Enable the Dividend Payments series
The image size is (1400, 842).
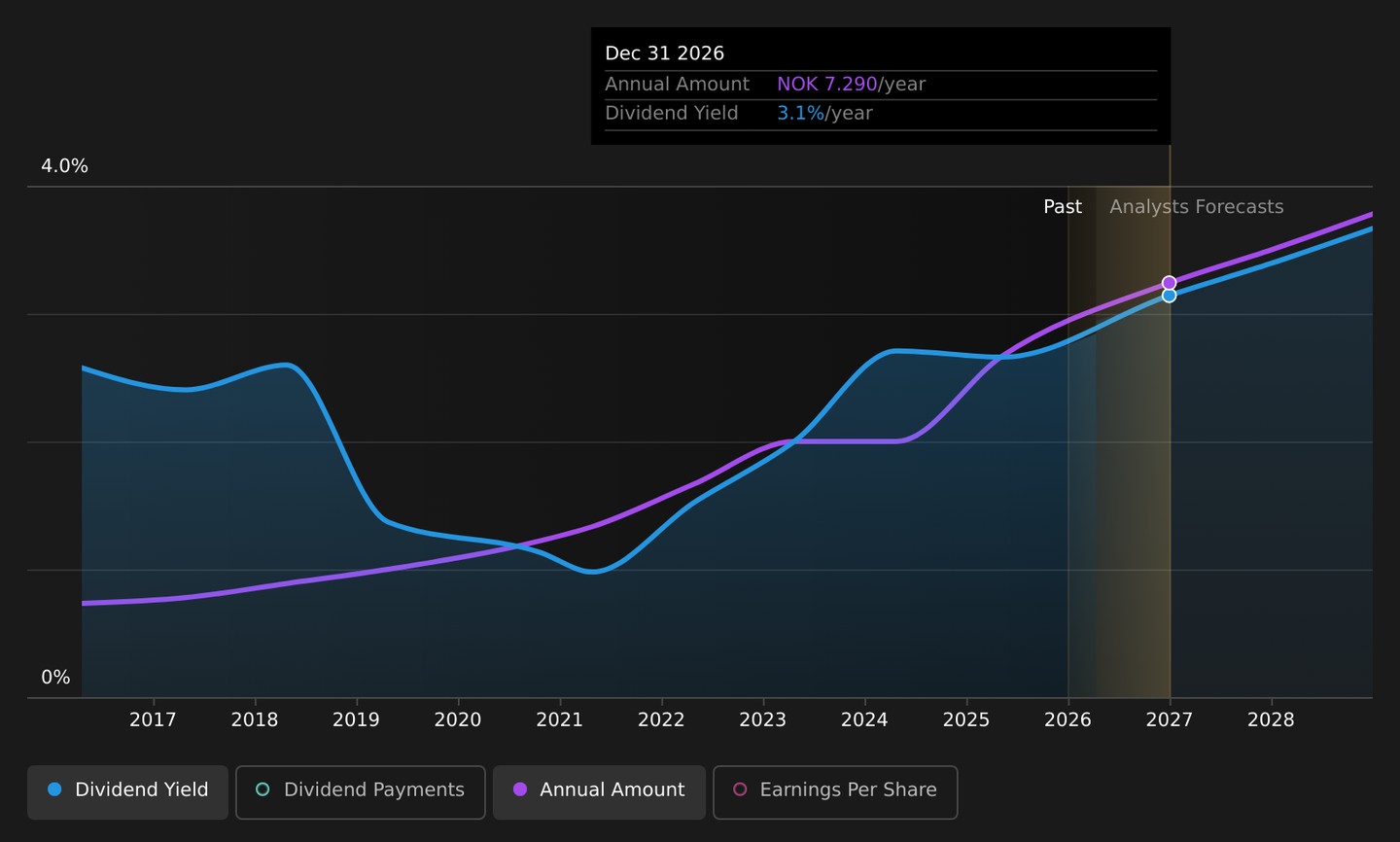pyautogui.click(x=360, y=790)
